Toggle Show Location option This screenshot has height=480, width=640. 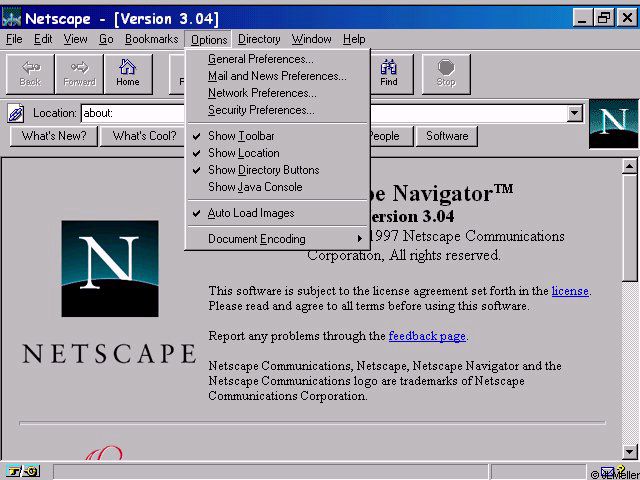point(278,153)
